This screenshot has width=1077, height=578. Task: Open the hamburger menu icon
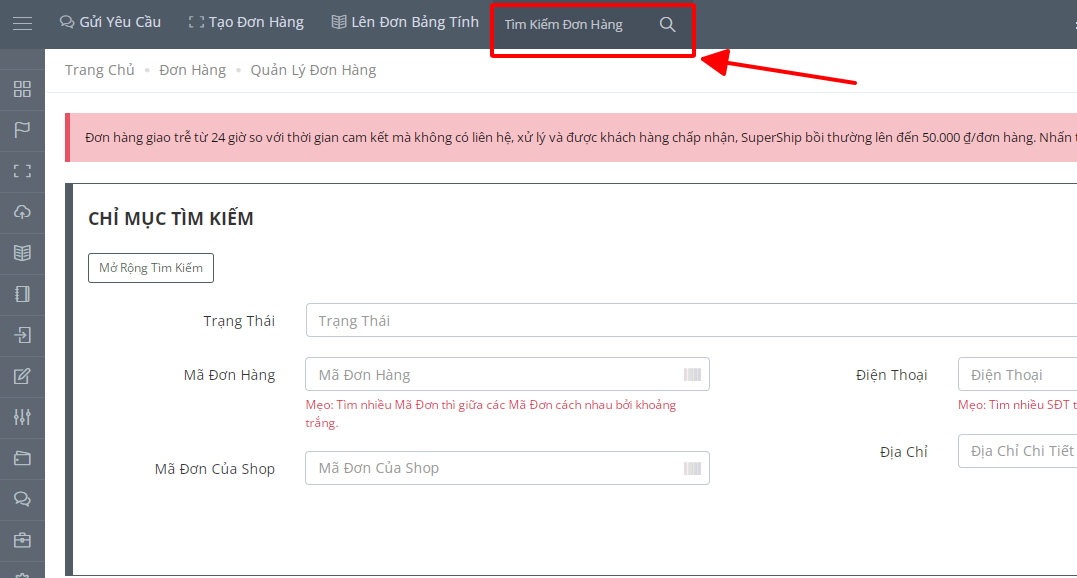22,24
